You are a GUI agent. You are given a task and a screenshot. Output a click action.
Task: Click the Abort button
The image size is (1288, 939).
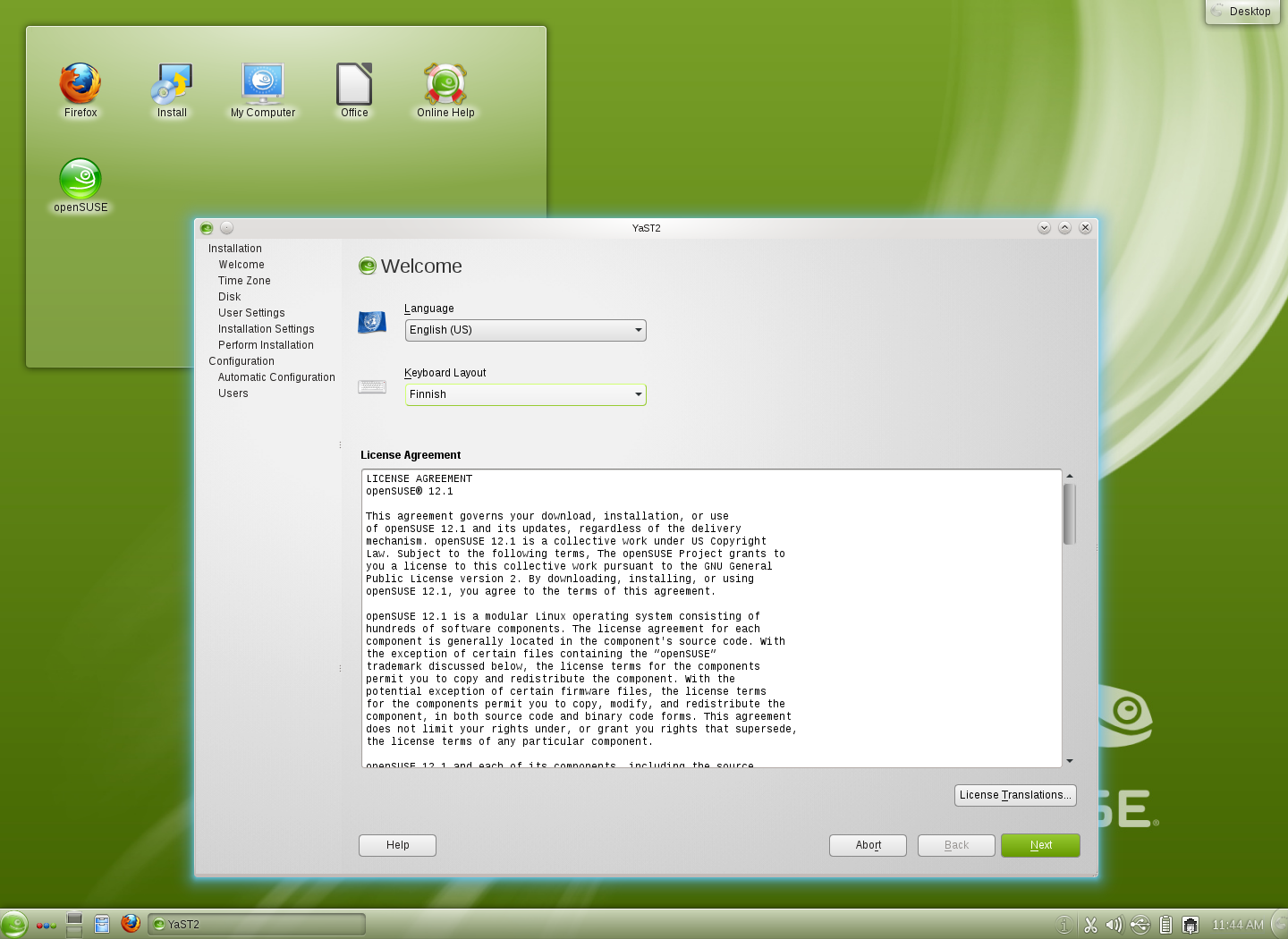click(x=869, y=845)
